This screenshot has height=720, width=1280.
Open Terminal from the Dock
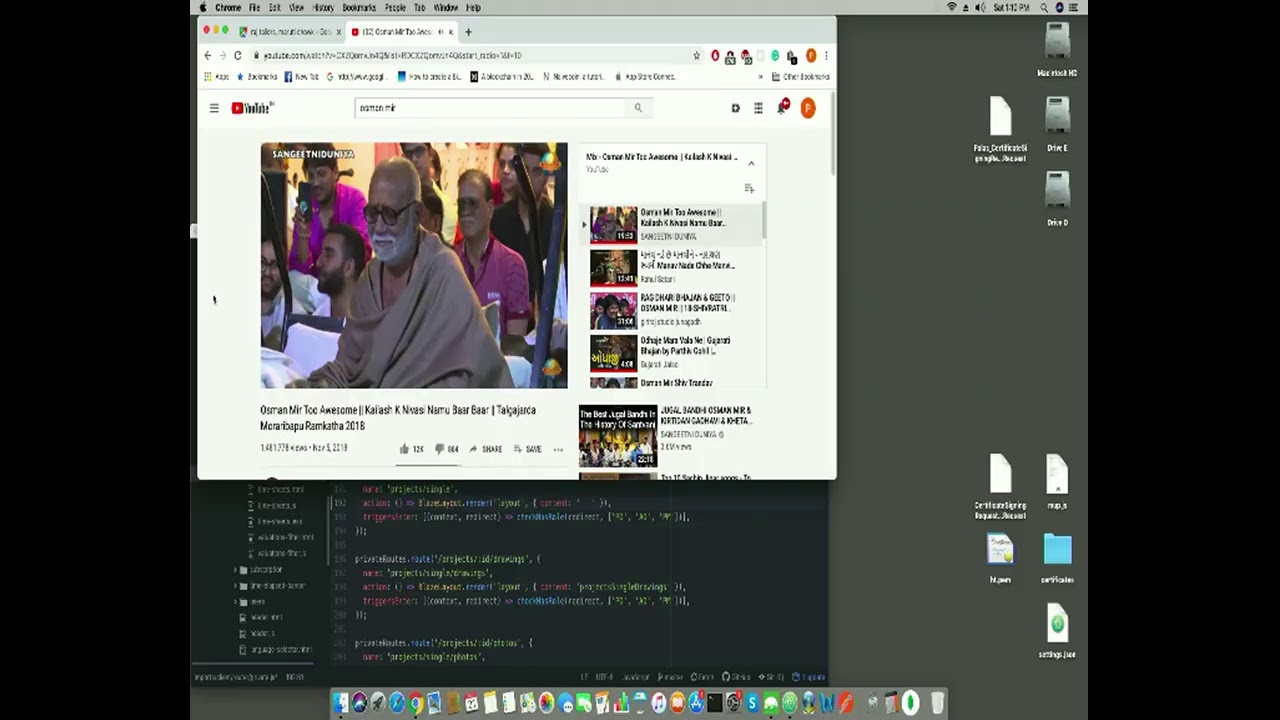point(715,704)
